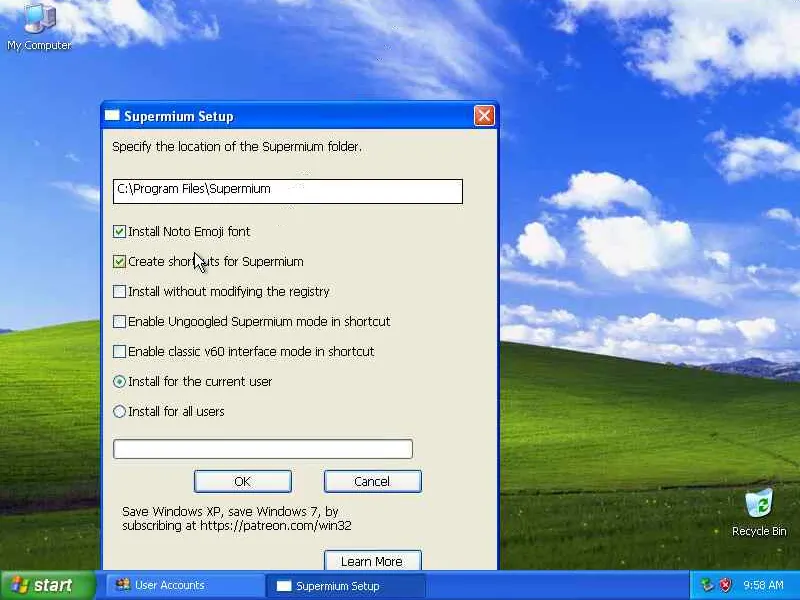Enable classic v60 interface mode in shortcut
This screenshot has width=800, height=600.
click(119, 352)
